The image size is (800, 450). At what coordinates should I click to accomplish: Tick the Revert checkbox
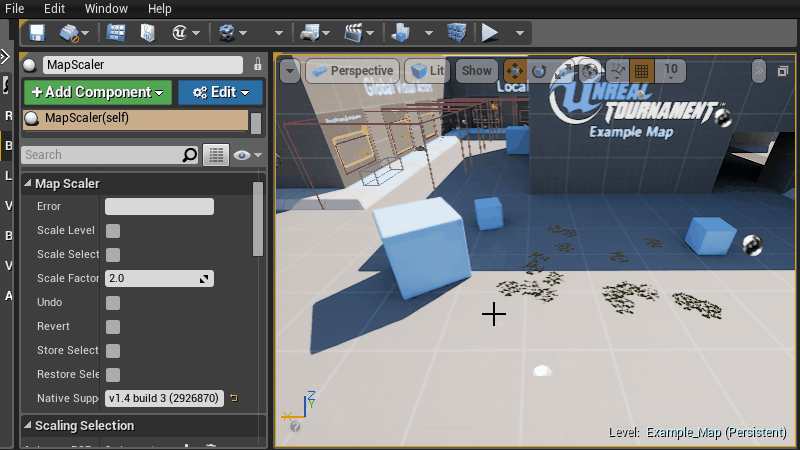point(113,327)
